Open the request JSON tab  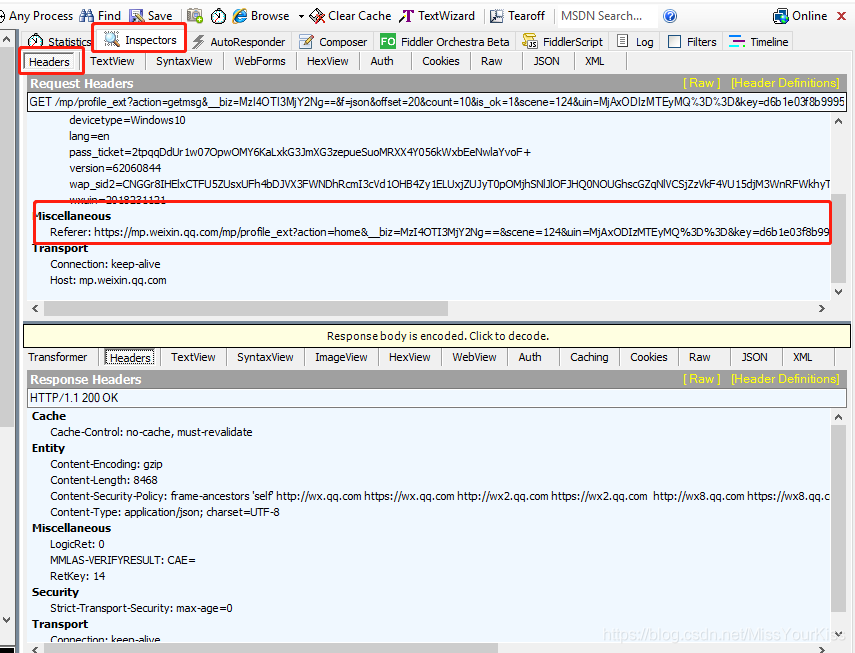[x=546, y=61]
